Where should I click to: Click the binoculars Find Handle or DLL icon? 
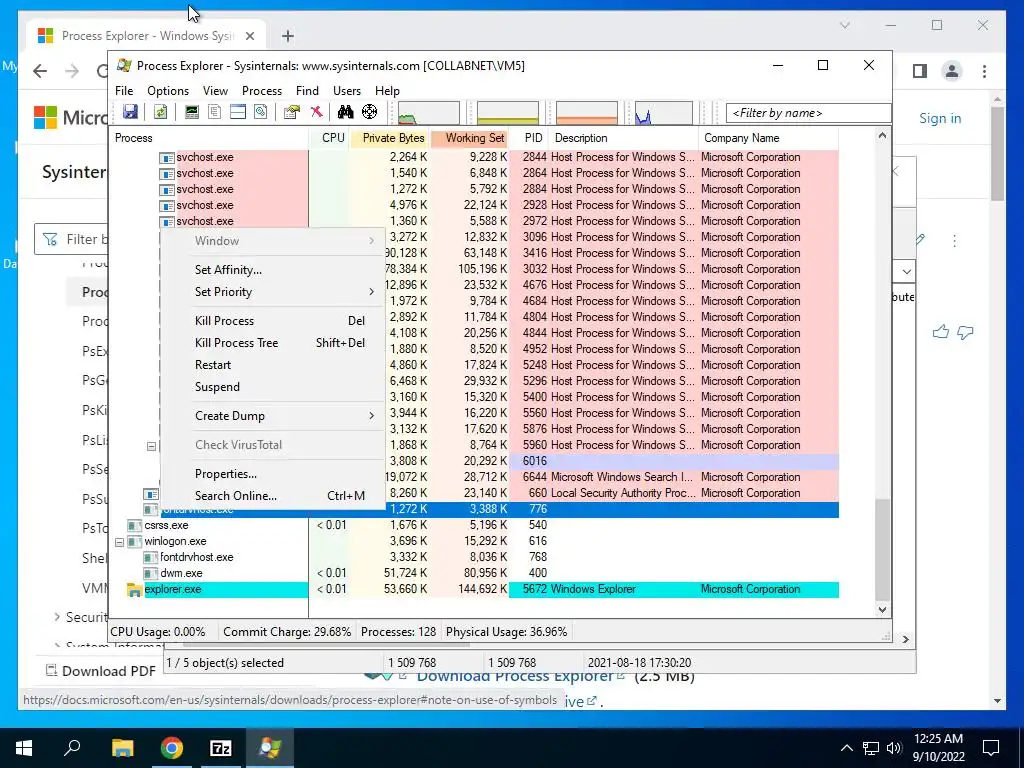coord(345,112)
